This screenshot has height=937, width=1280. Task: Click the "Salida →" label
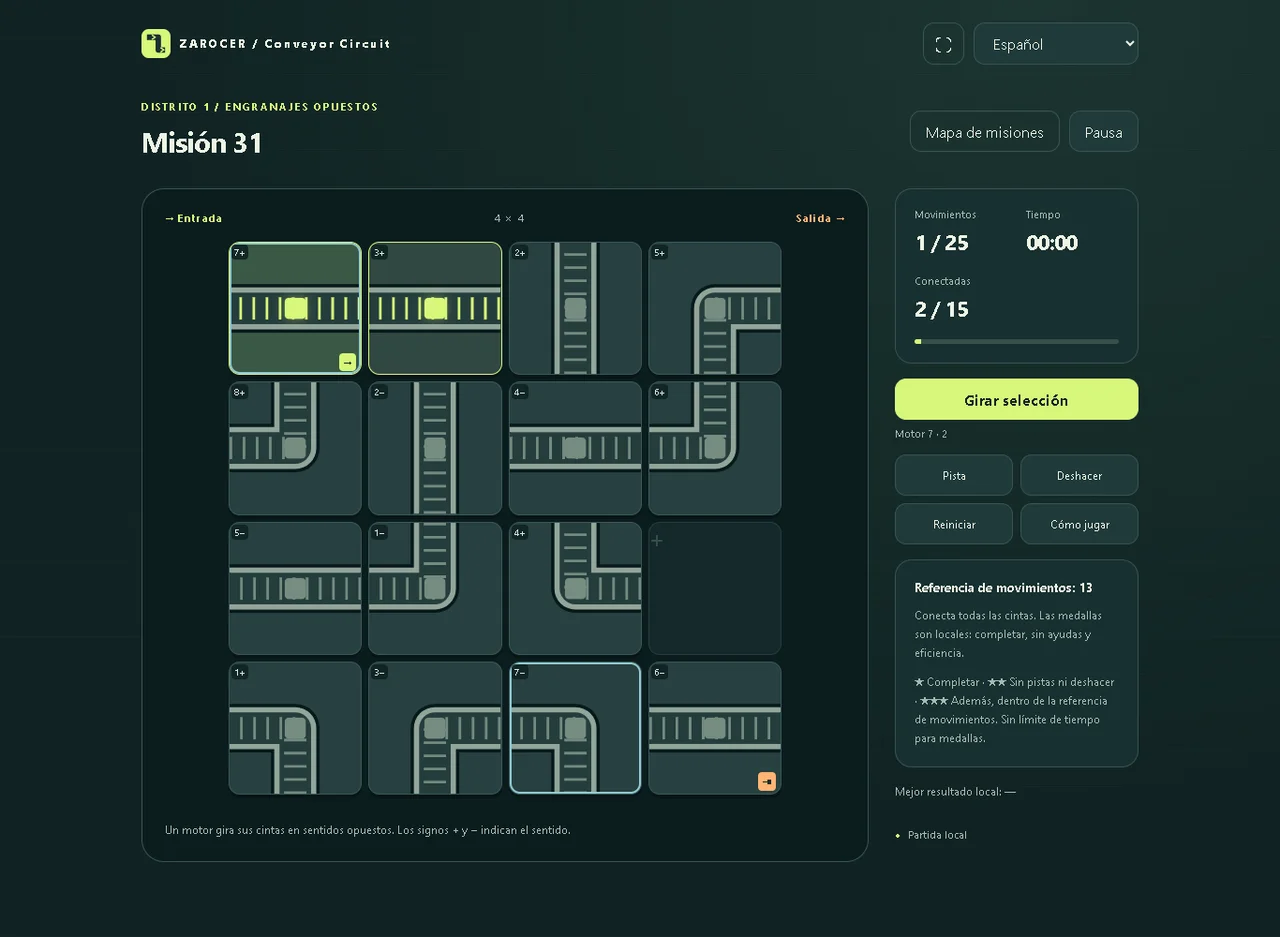click(x=821, y=218)
